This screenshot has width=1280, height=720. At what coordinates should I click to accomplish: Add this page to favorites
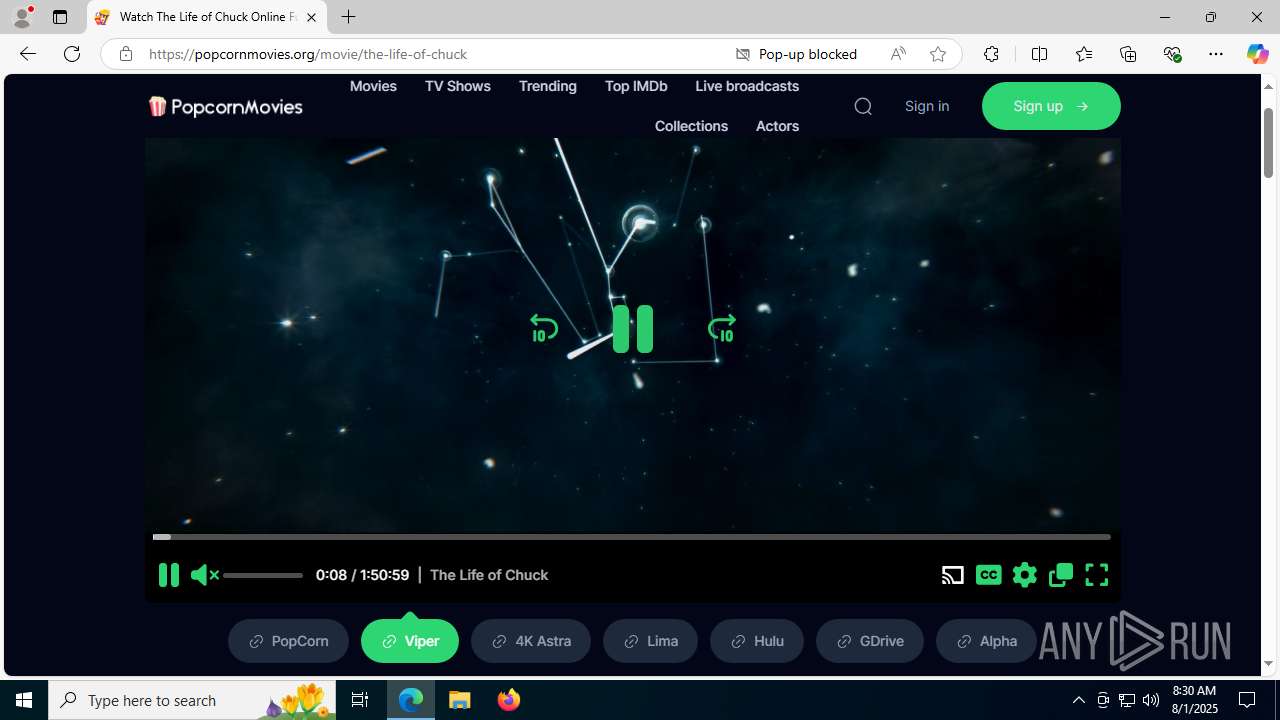[938, 54]
